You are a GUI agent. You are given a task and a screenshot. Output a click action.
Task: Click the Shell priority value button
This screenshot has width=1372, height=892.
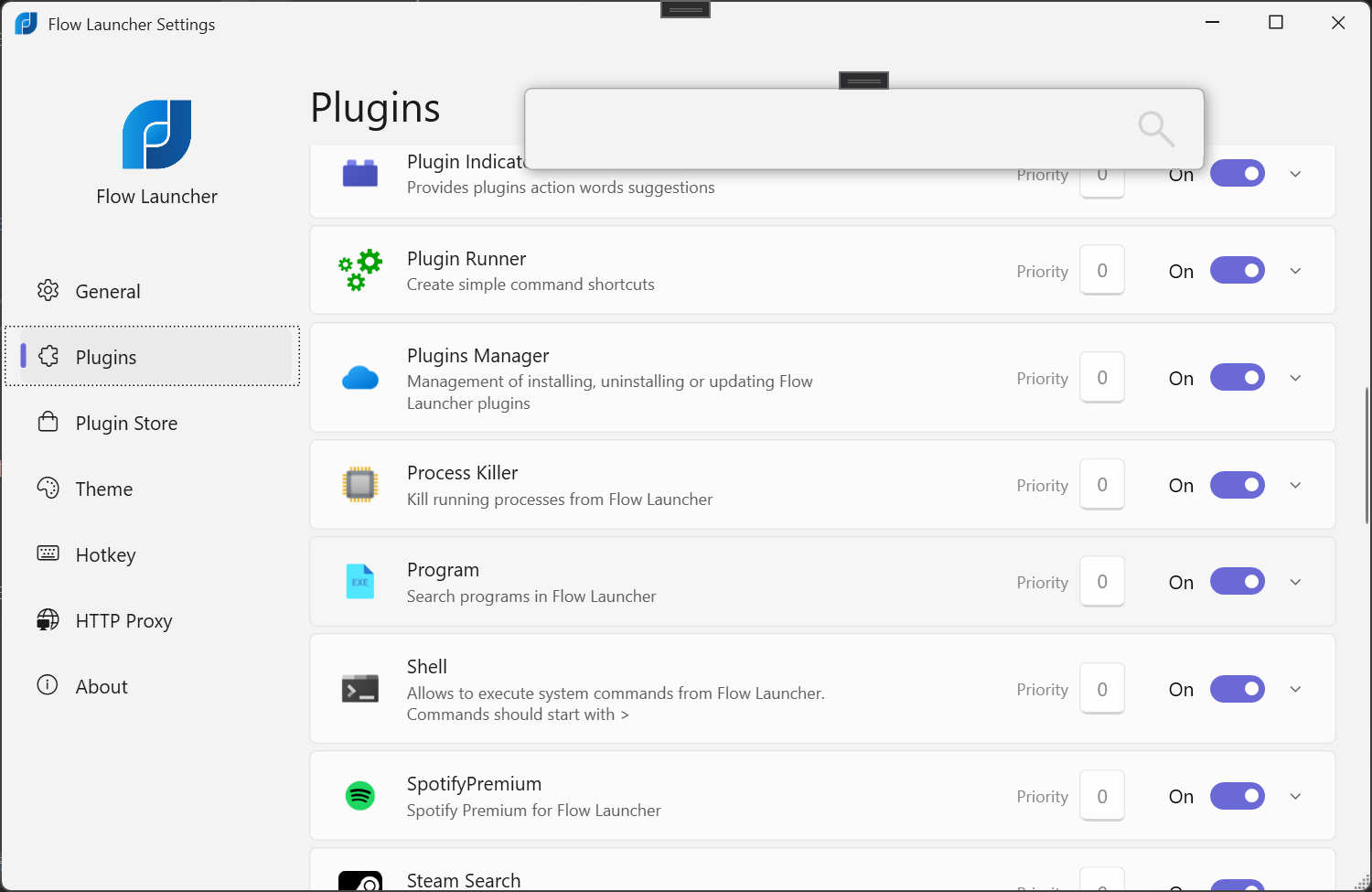coord(1102,688)
